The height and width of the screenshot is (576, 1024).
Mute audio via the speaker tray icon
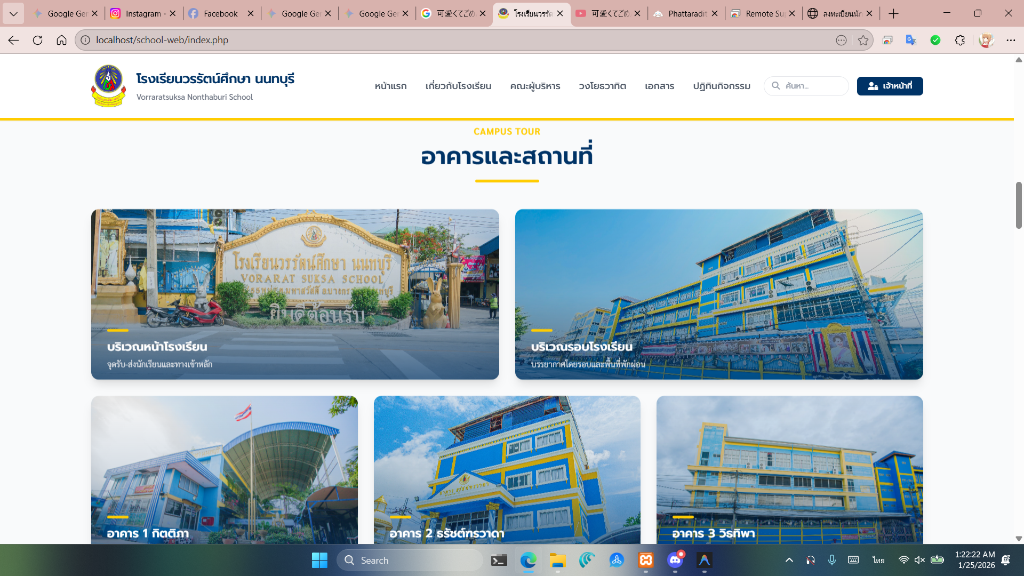point(919,560)
